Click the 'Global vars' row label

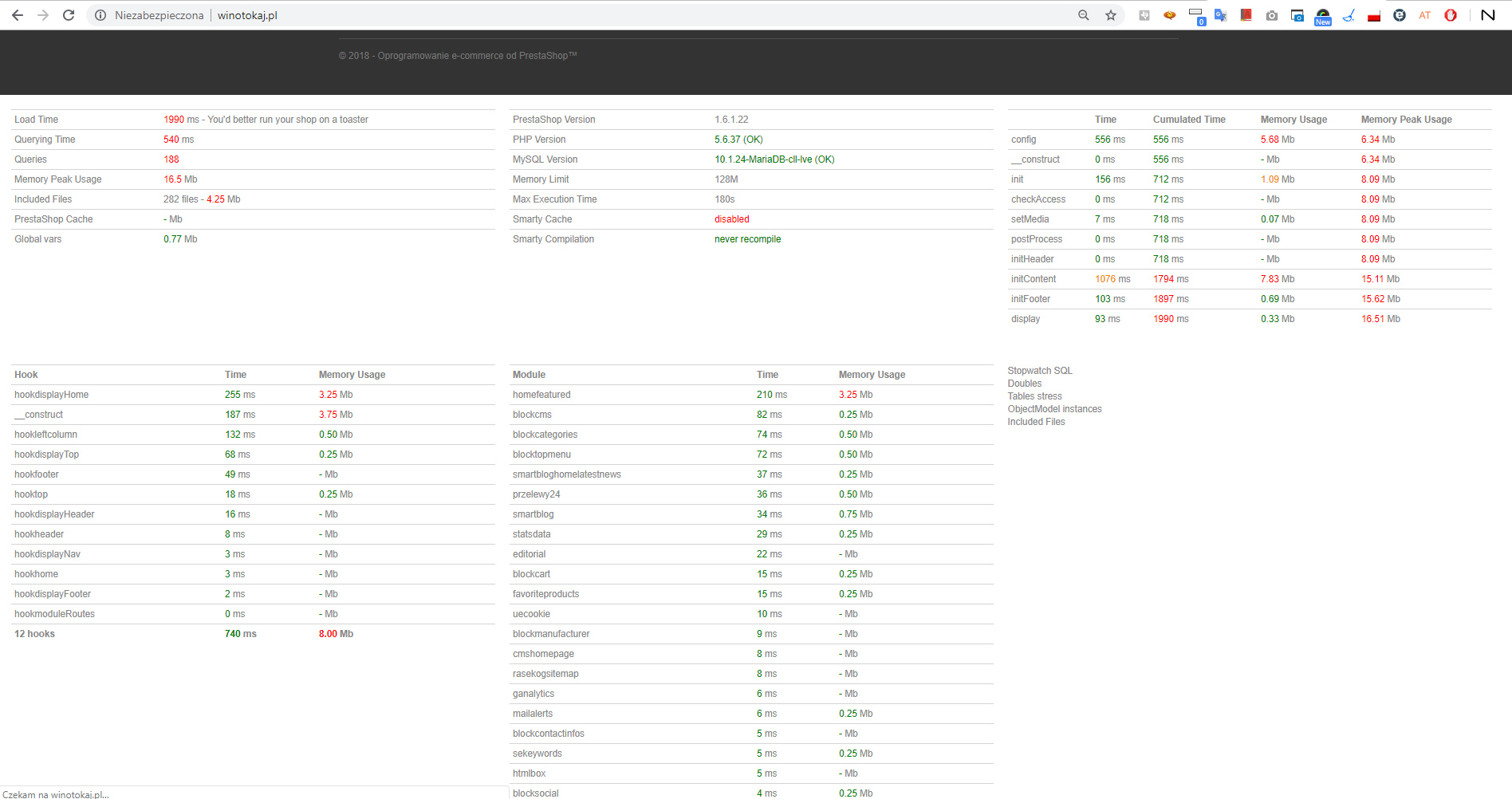click(37, 239)
